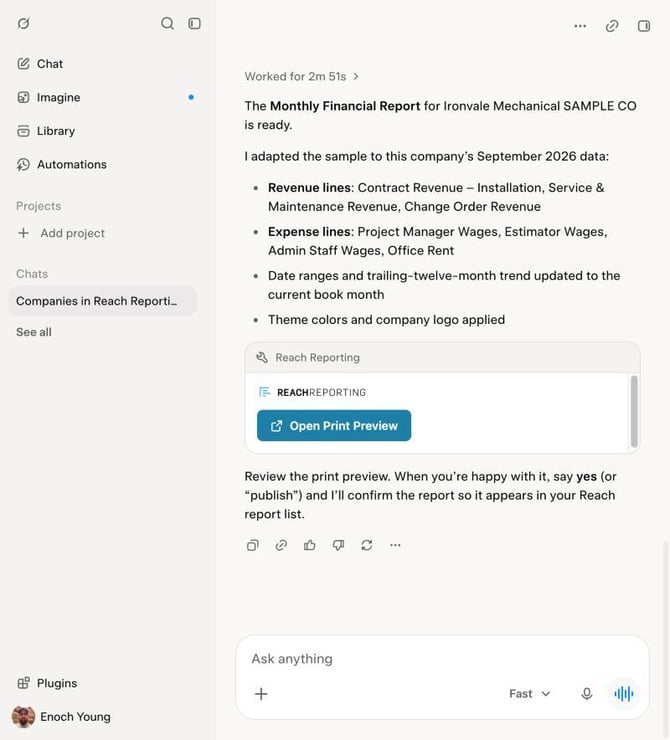Click the Reach Reporting card scrollbar
Image resolution: width=670 pixels, height=740 pixels.
pos(634,411)
